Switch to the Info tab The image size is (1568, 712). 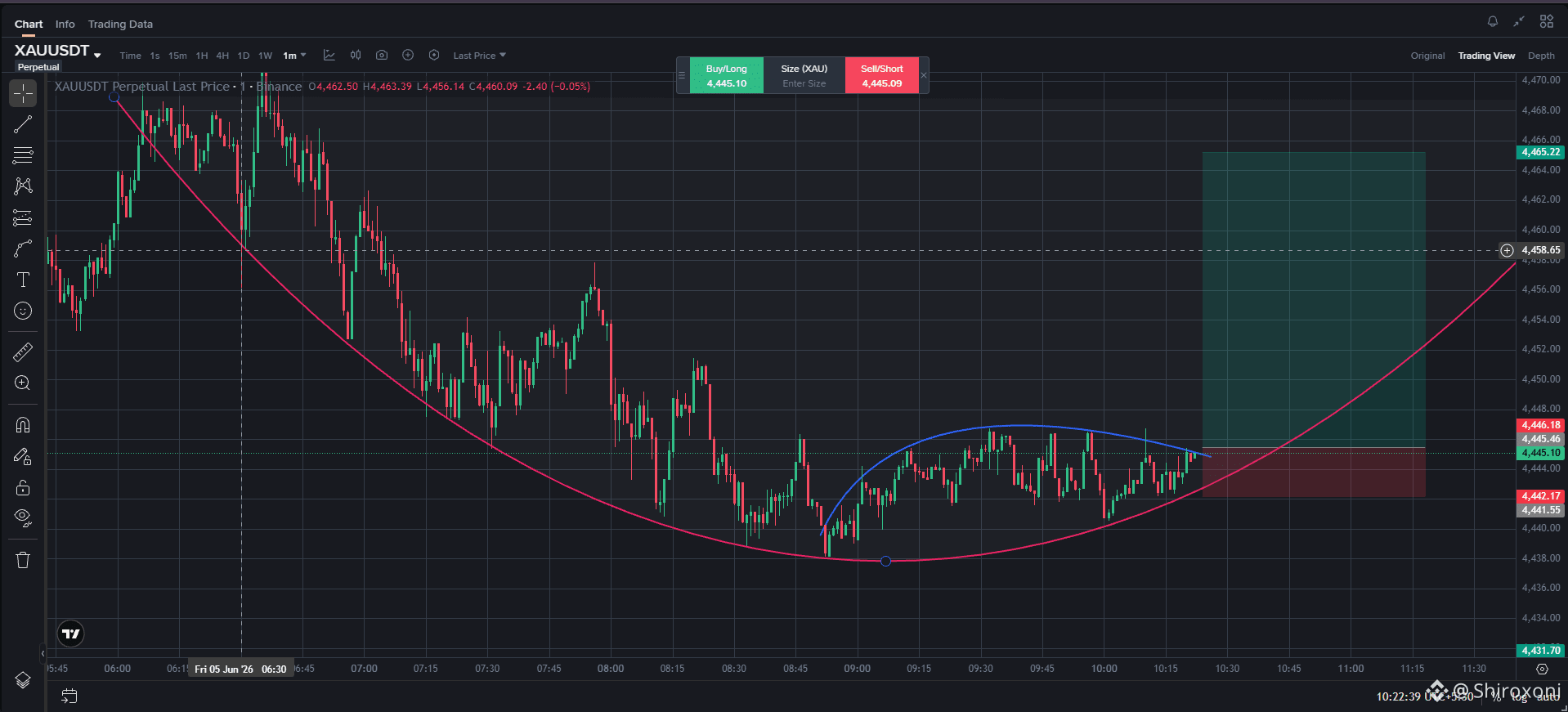pos(65,24)
